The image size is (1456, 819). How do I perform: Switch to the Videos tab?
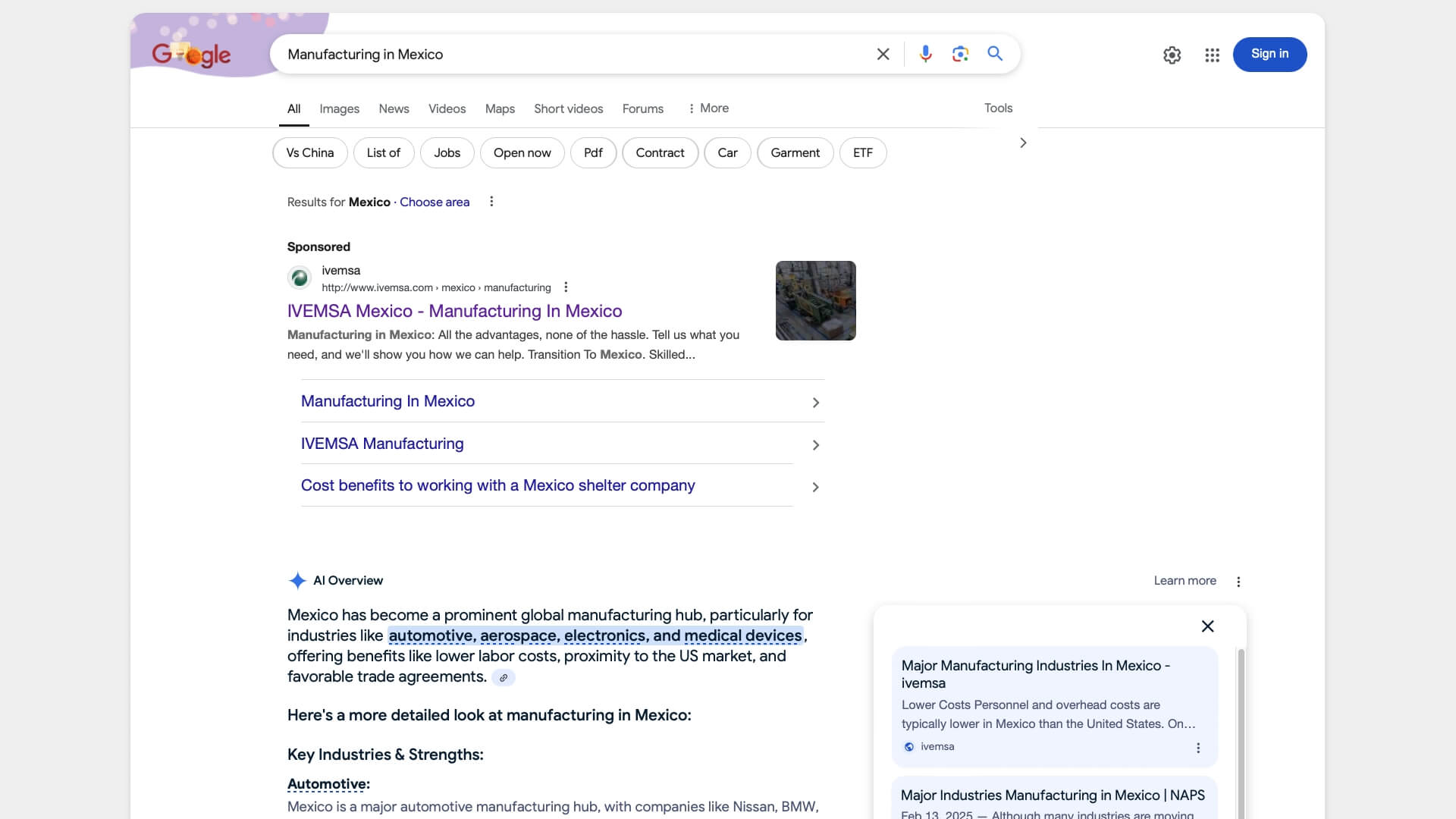[x=447, y=109]
